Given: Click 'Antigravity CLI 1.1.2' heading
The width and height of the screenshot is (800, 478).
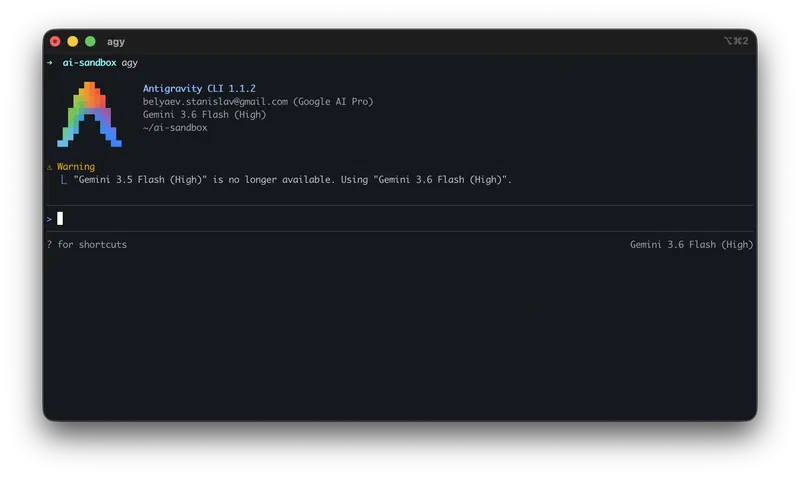Looking at the screenshot, I should click(x=199, y=88).
